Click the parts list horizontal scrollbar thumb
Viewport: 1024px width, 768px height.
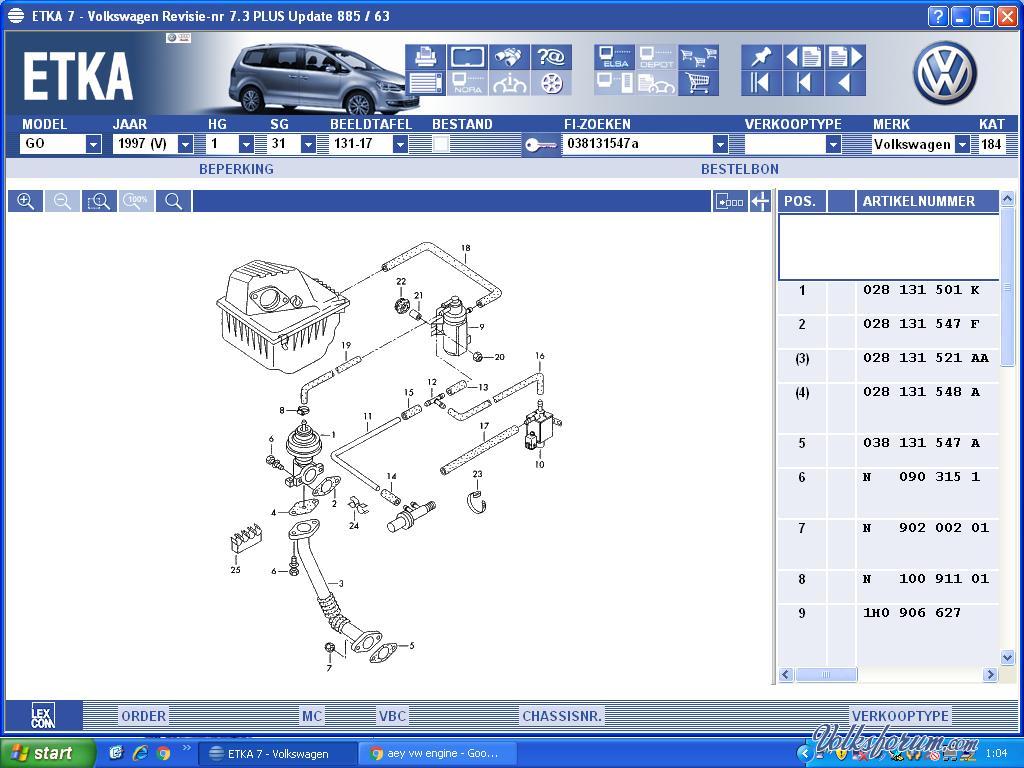(826, 674)
